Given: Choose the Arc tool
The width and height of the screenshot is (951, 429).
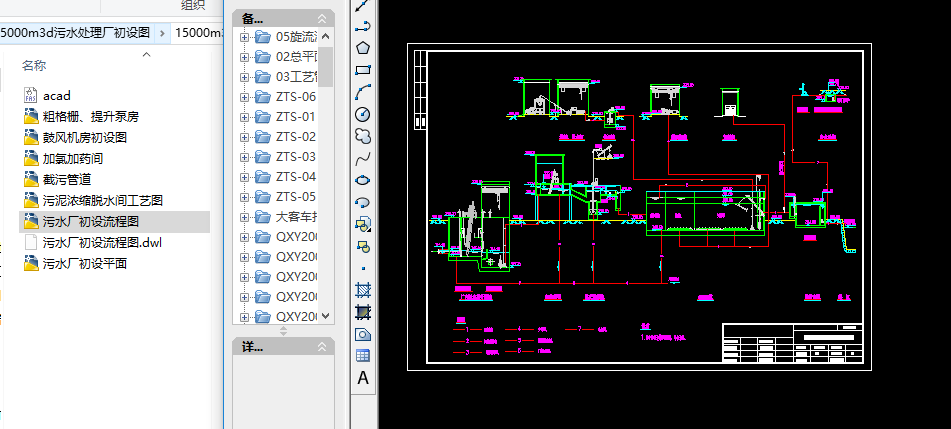Looking at the screenshot, I should click(x=363, y=92).
